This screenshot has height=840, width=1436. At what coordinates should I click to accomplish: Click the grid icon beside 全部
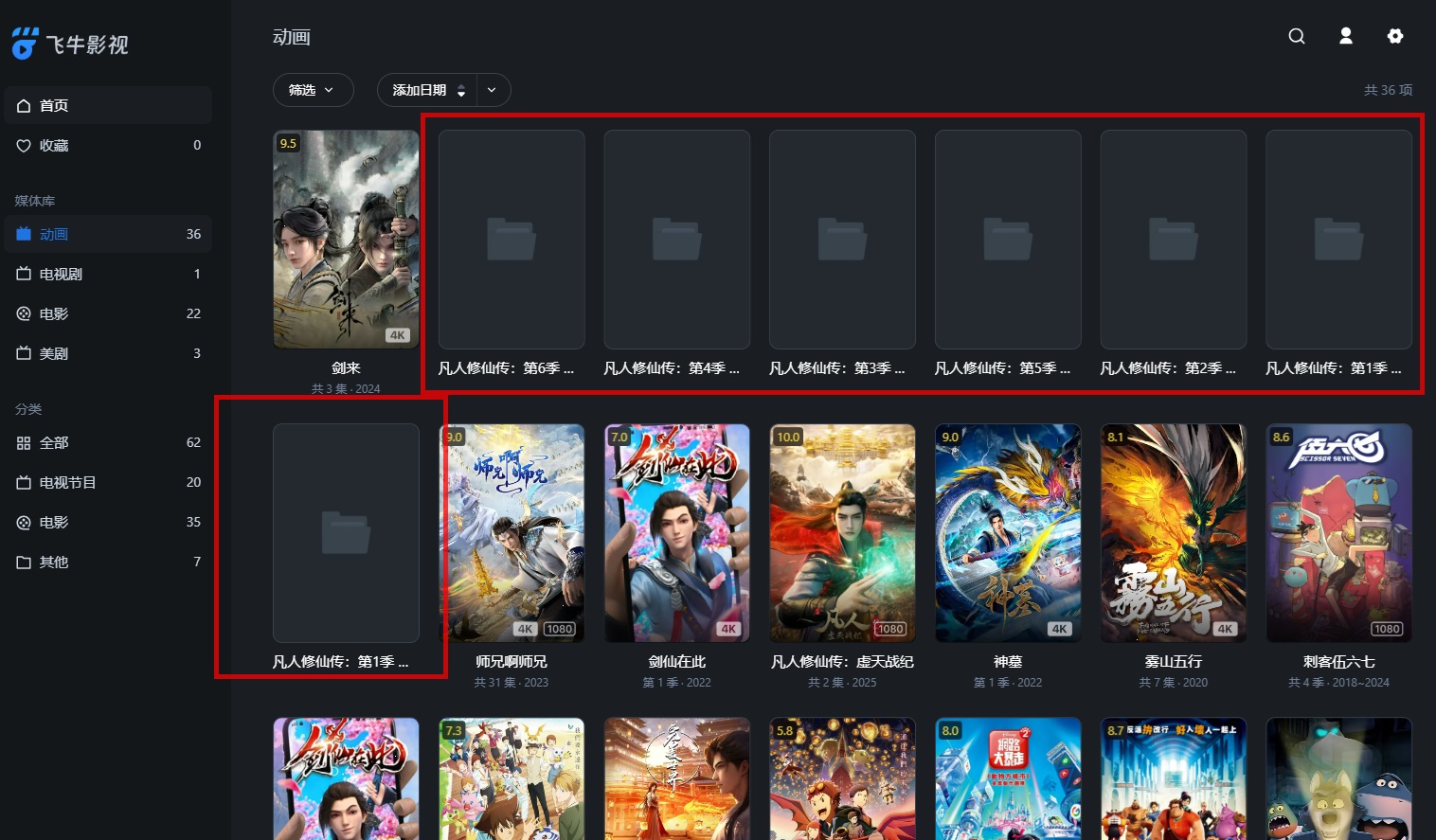coord(24,442)
